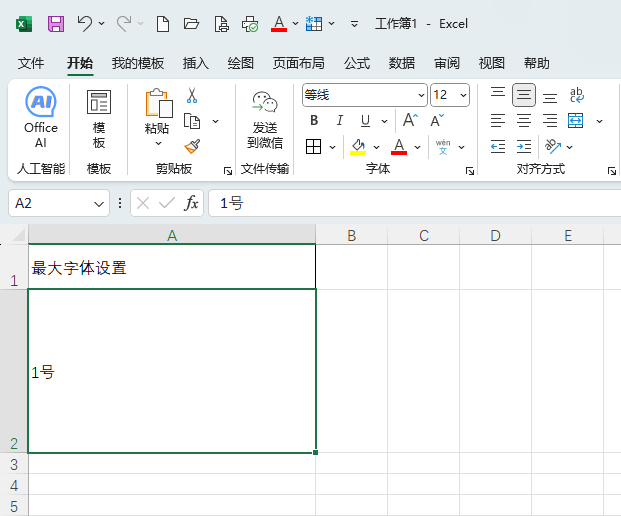Click the Format Painter brush
Screen dimensions: 621x516
pos(192,146)
